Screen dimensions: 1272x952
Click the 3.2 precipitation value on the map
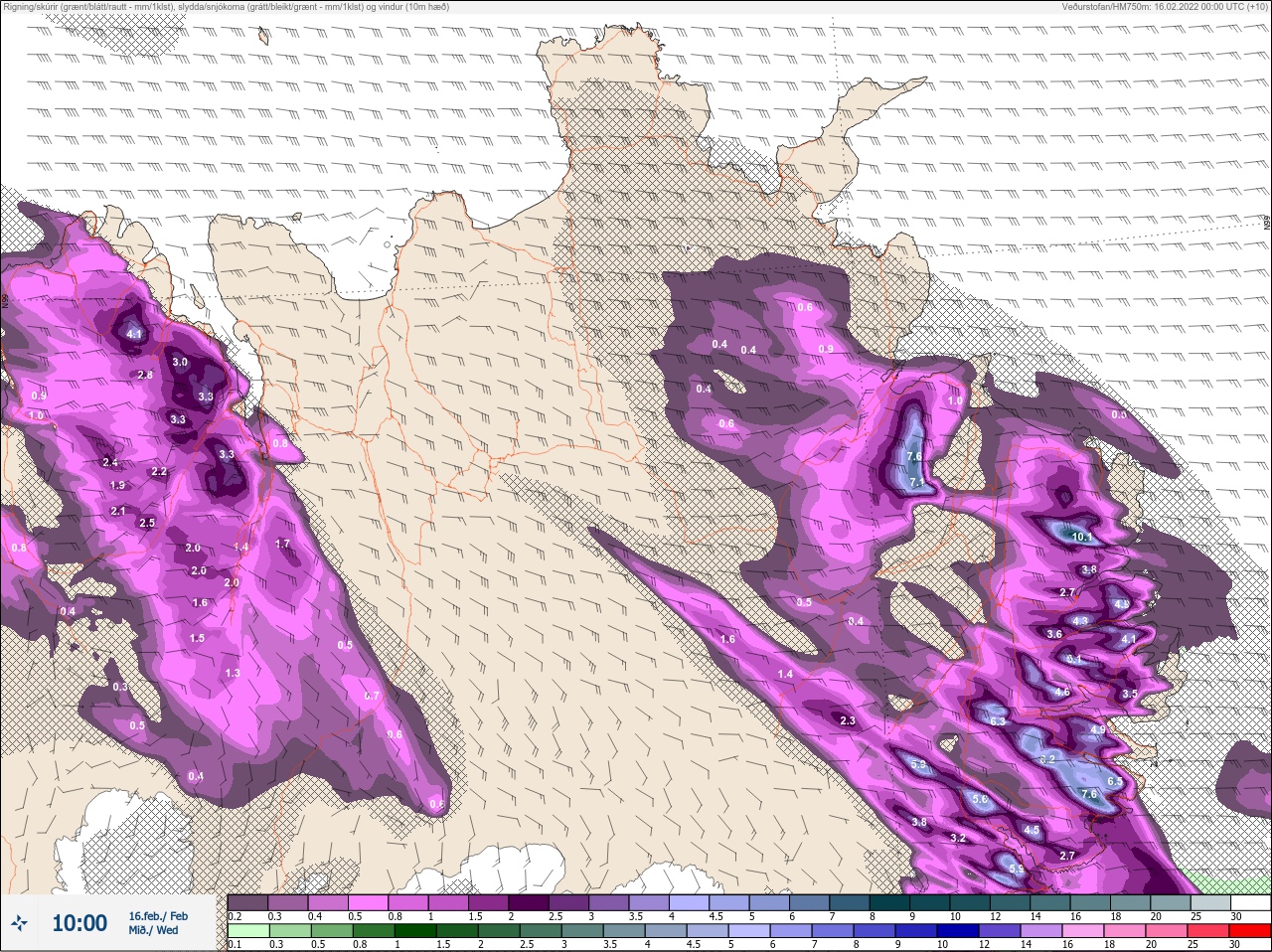point(958,839)
